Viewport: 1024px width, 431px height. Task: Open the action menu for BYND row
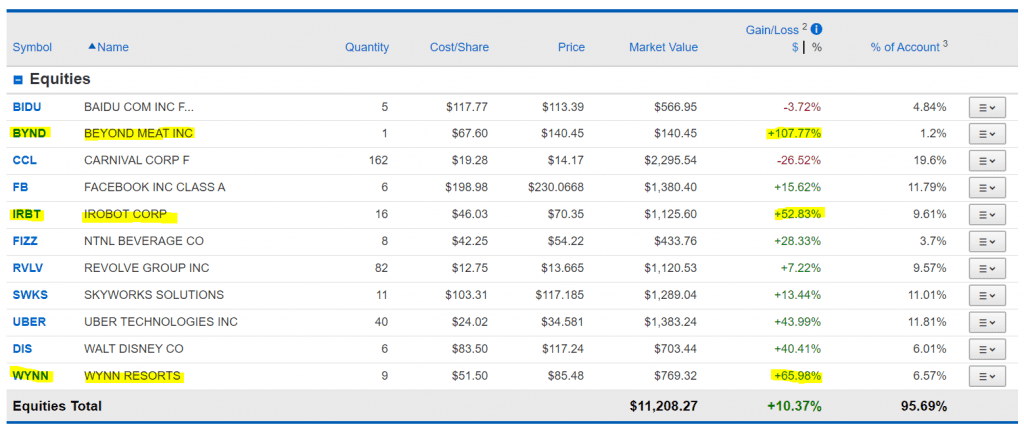985,134
